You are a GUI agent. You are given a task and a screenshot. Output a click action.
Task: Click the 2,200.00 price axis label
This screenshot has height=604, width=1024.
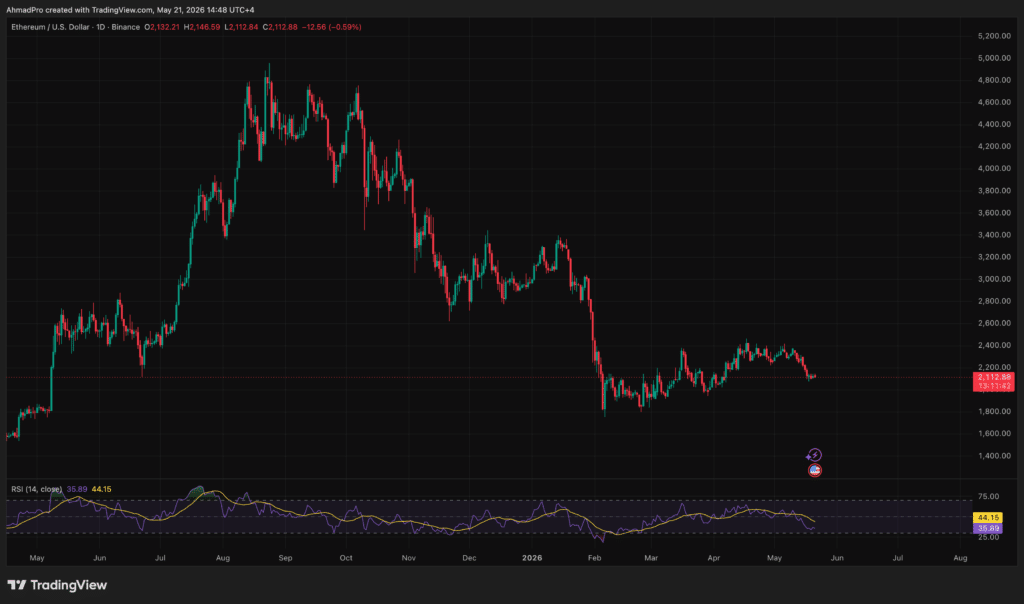click(x=994, y=368)
